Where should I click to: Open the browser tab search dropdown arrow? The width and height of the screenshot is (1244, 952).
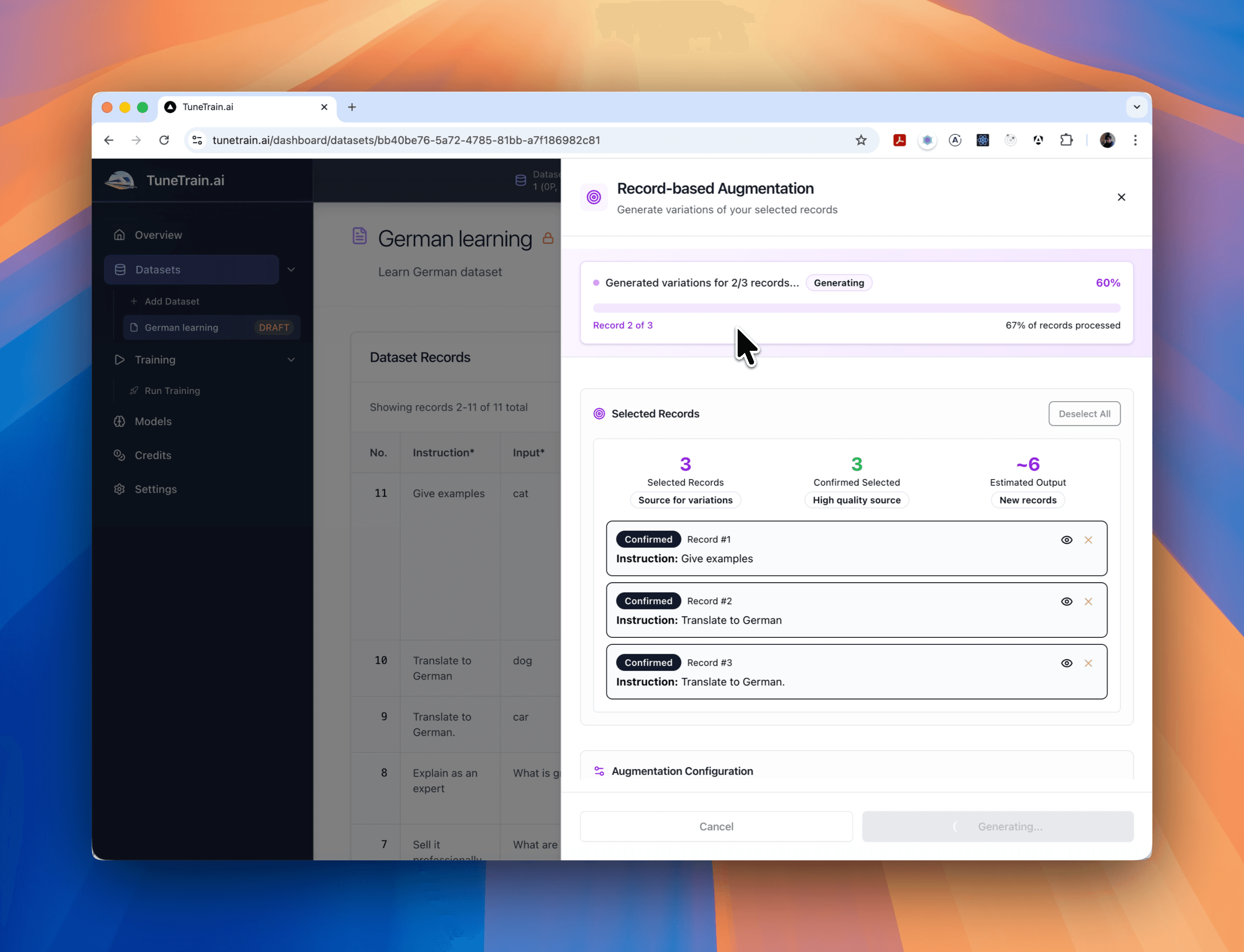pos(1137,107)
